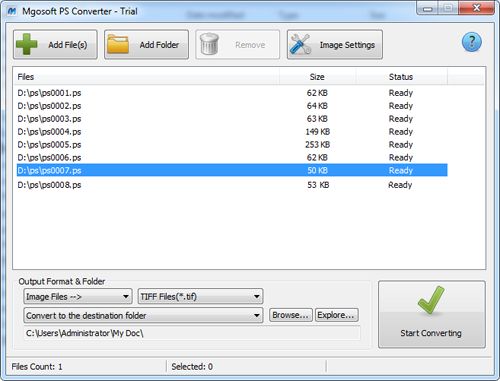Click the output path field C:\Users\Administrator\My Doc\
This screenshot has width=500, height=381.
coord(192,333)
